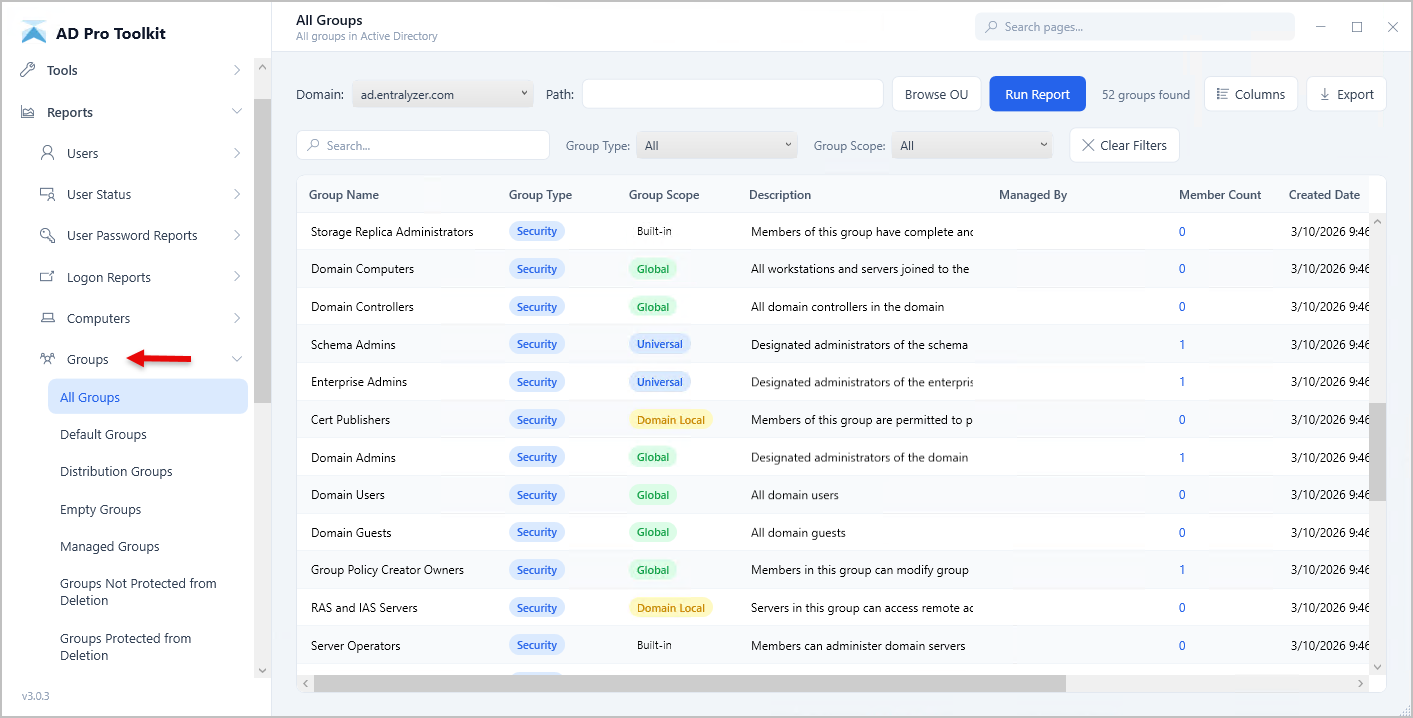Click the Browse OU button

(936, 94)
